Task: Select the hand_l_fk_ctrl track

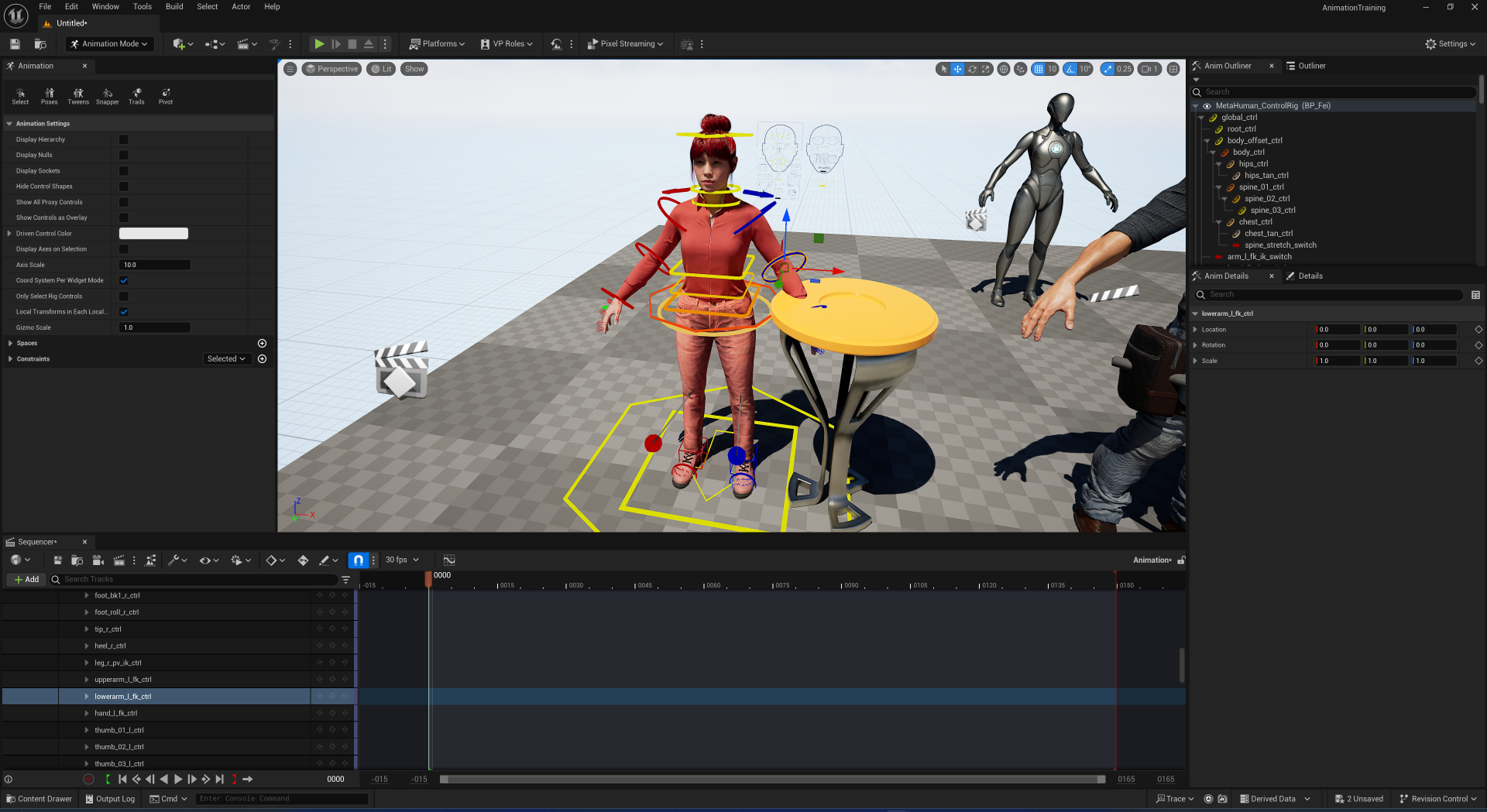Action: click(116, 713)
